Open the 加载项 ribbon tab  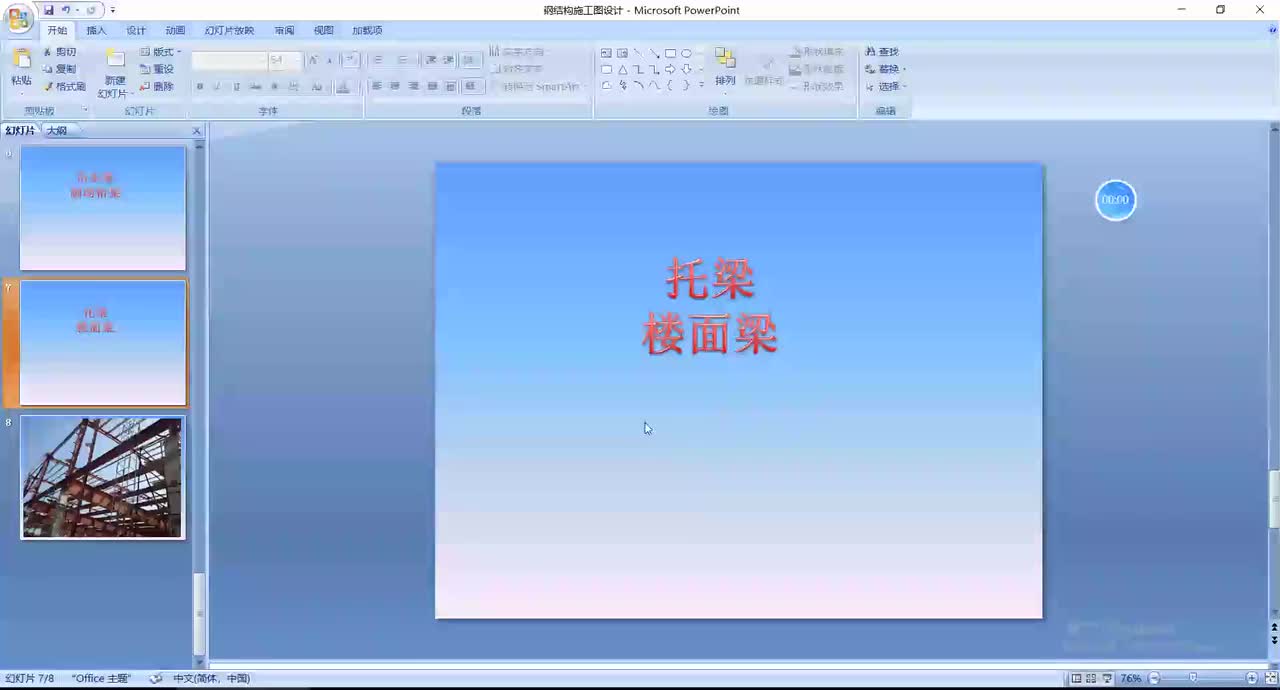[x=367, y=30]
